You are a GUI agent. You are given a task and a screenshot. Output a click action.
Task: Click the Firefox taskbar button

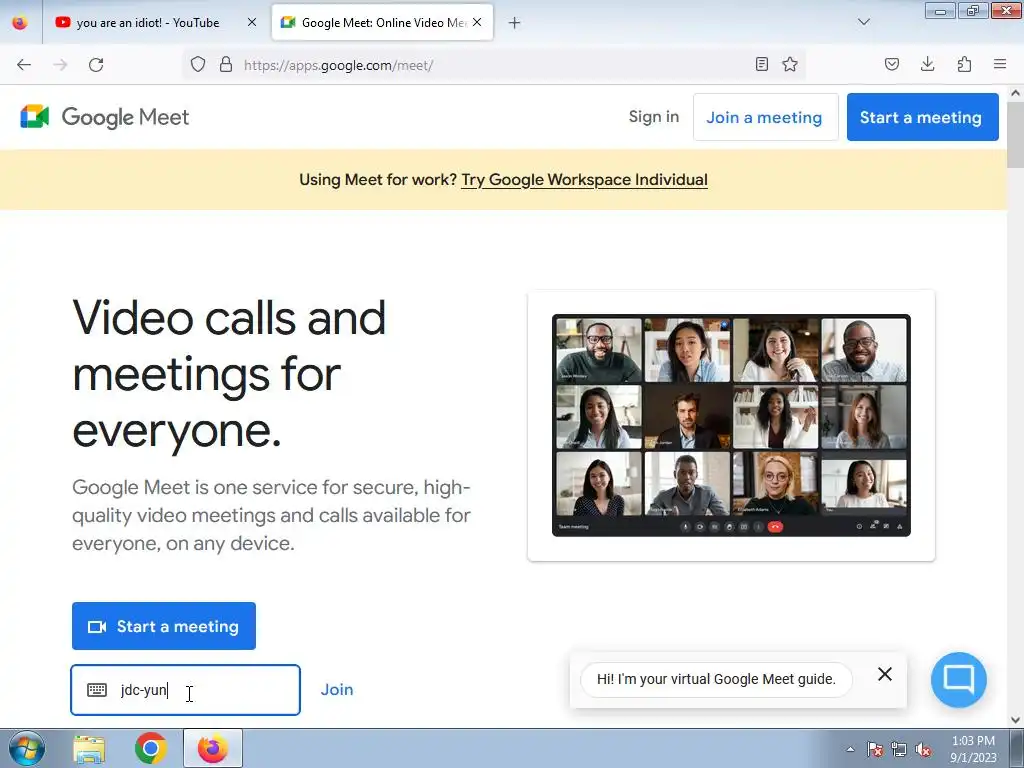point(213,748)
